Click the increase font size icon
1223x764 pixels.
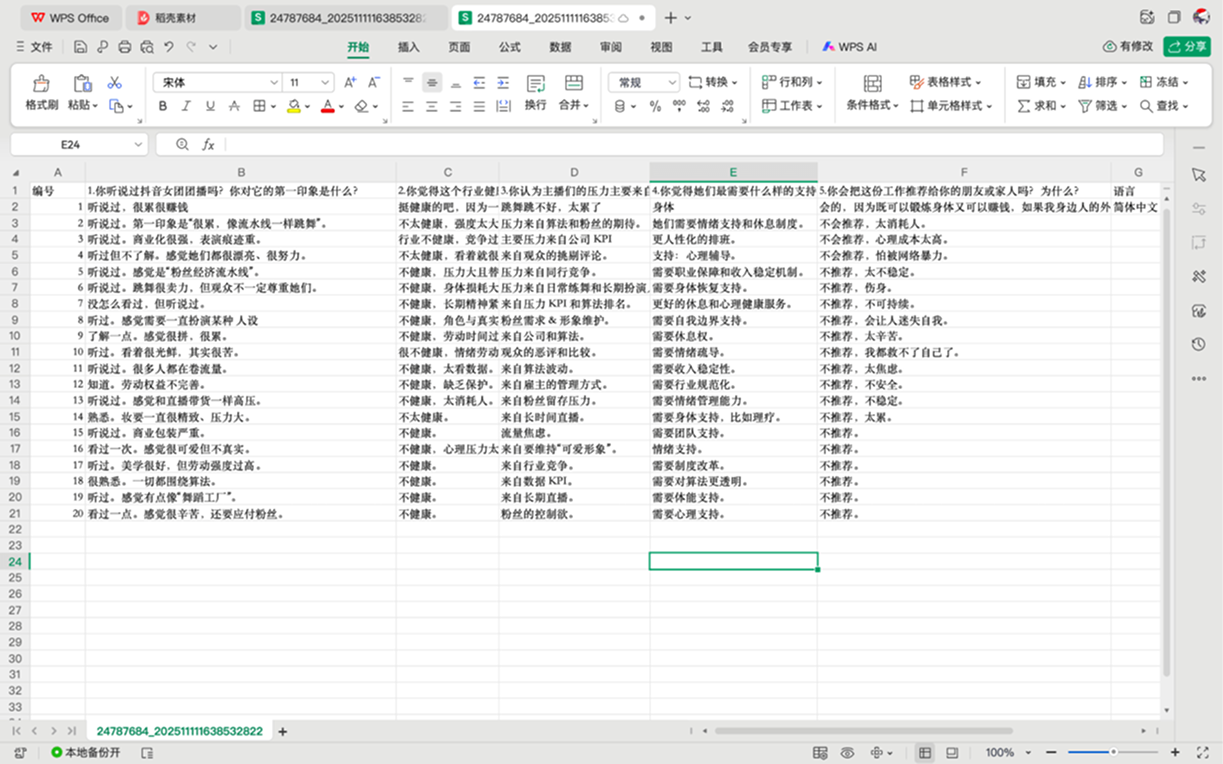pos(350,83)
